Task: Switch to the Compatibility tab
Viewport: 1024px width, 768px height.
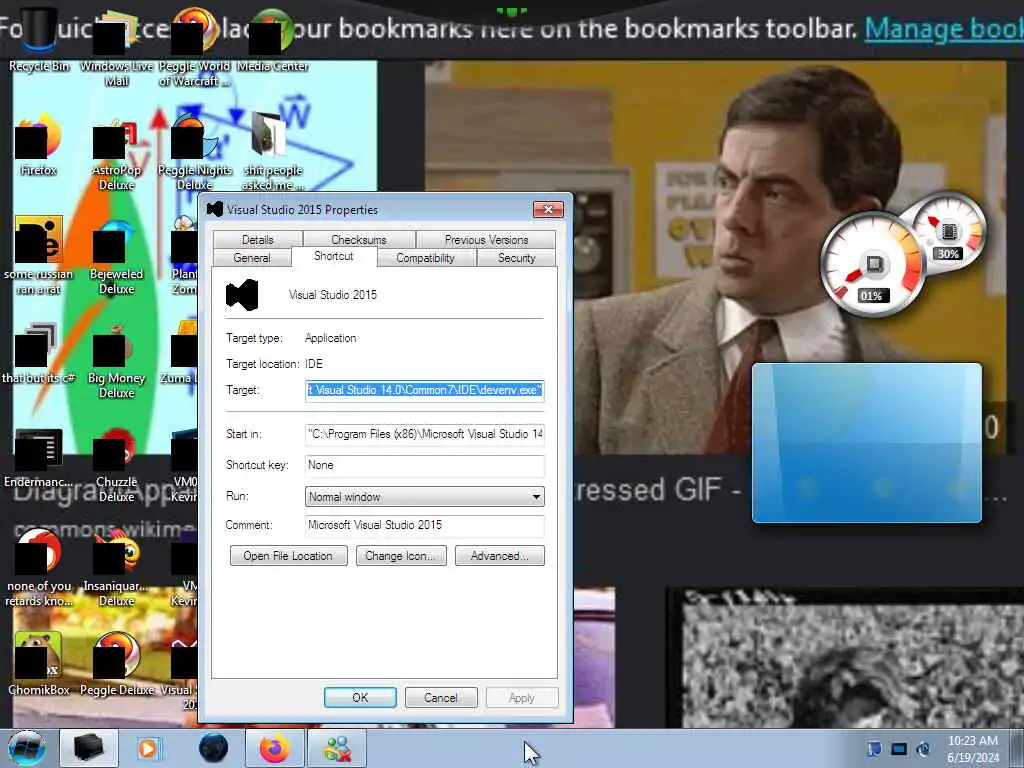Action: [425, 258]
